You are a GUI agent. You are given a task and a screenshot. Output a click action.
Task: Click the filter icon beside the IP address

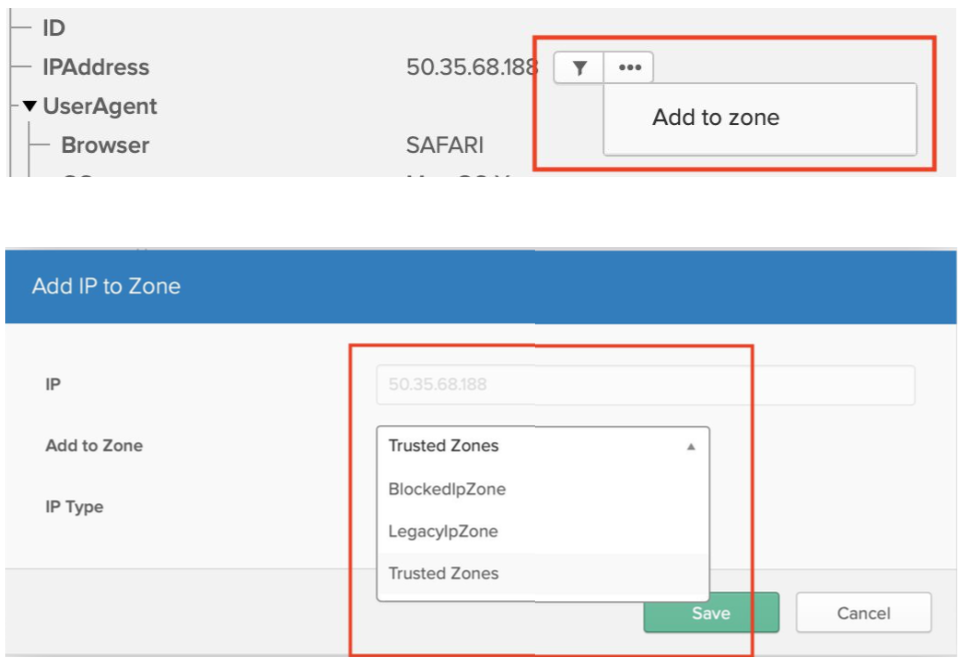pos(579,68)
